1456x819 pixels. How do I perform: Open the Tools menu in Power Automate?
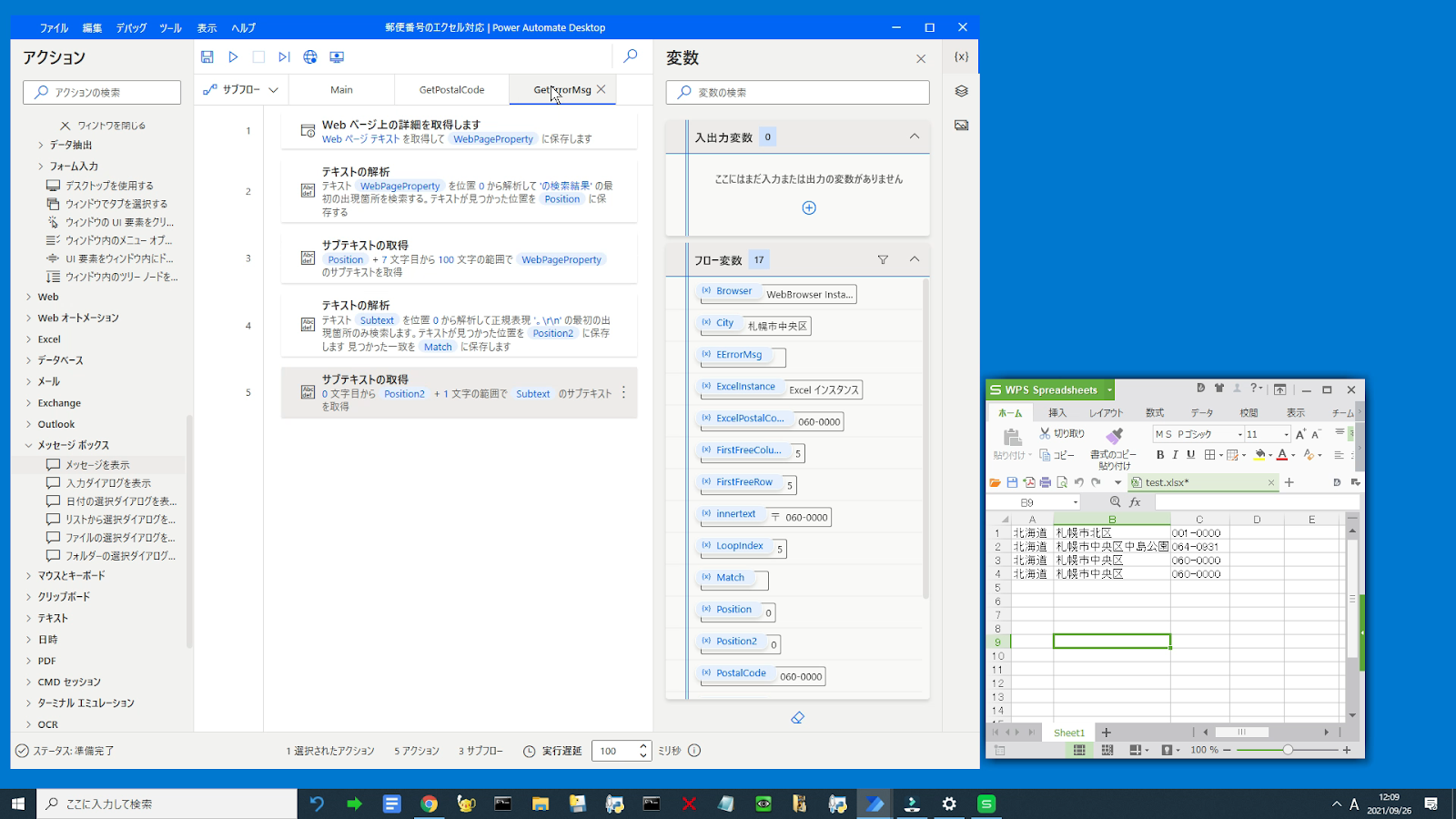(x=170, y=28)
